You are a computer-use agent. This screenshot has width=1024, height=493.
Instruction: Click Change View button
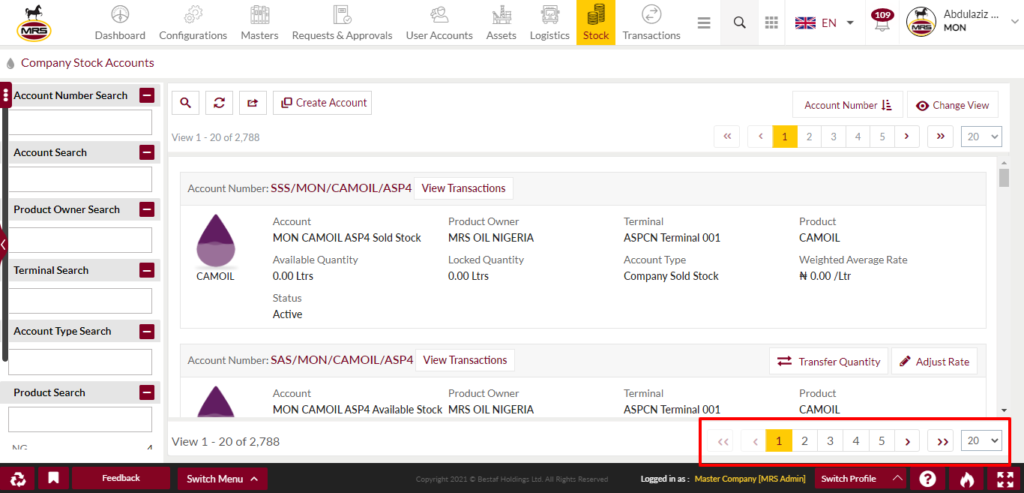[953, 105]
